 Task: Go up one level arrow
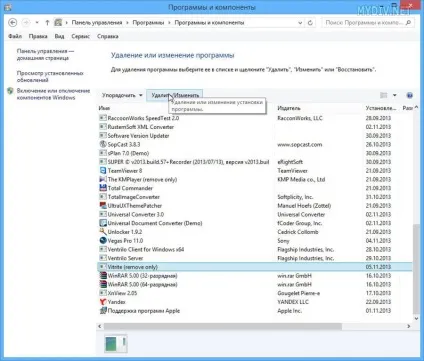47,23
